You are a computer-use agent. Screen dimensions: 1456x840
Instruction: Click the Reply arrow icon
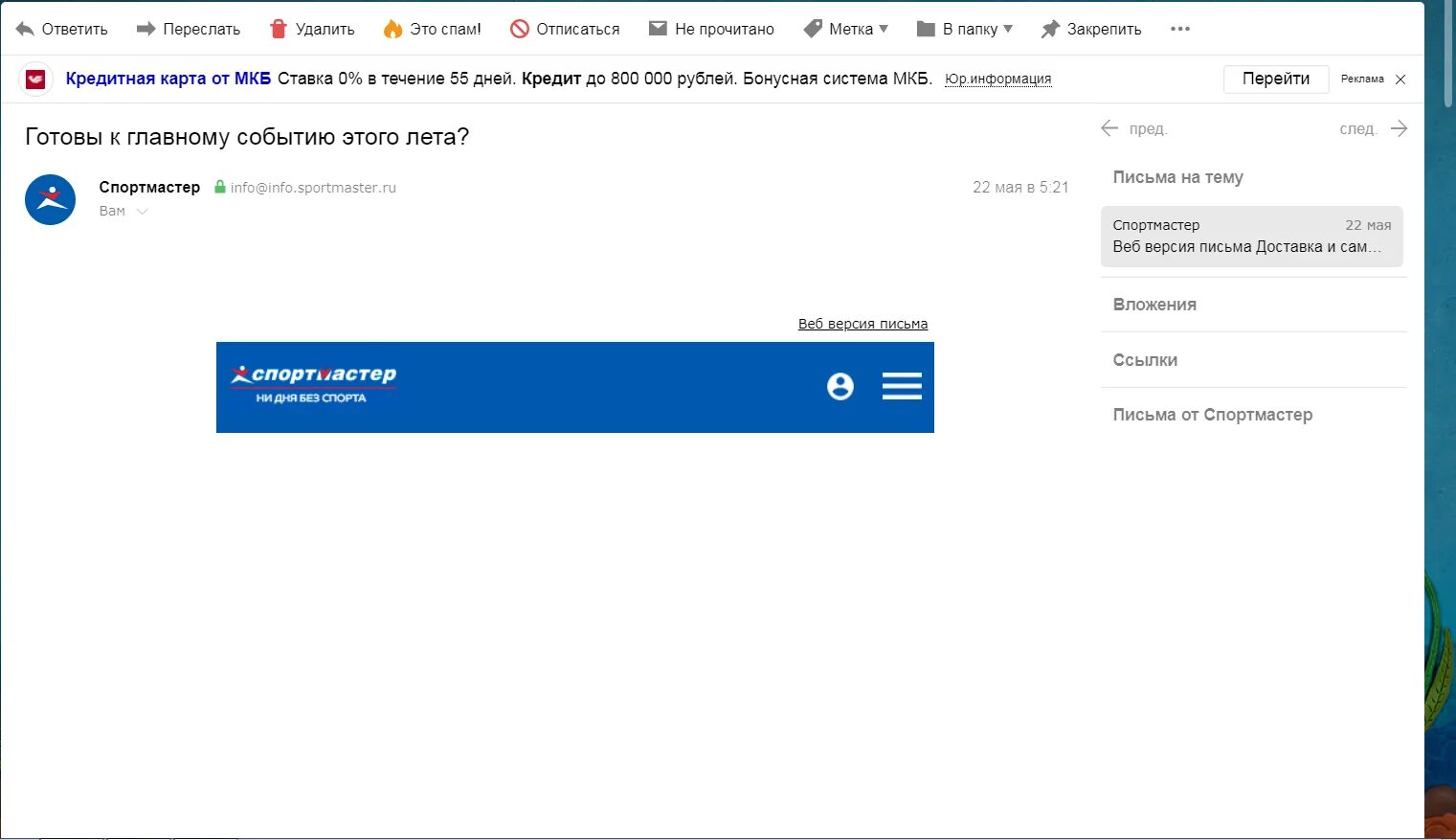pos(25,29)
